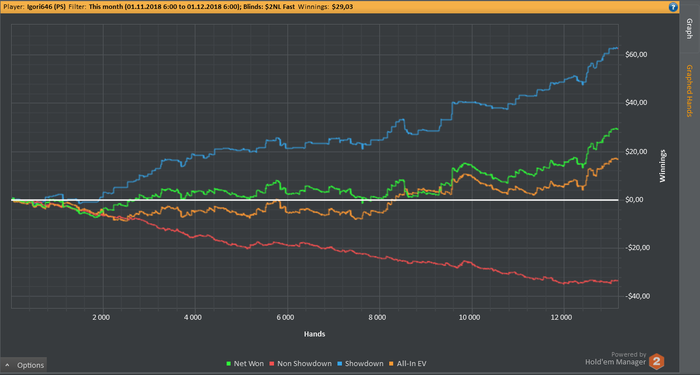Toggle the Net Won legend entry
This screenshot has width=700, height=375.
point(245,364)
